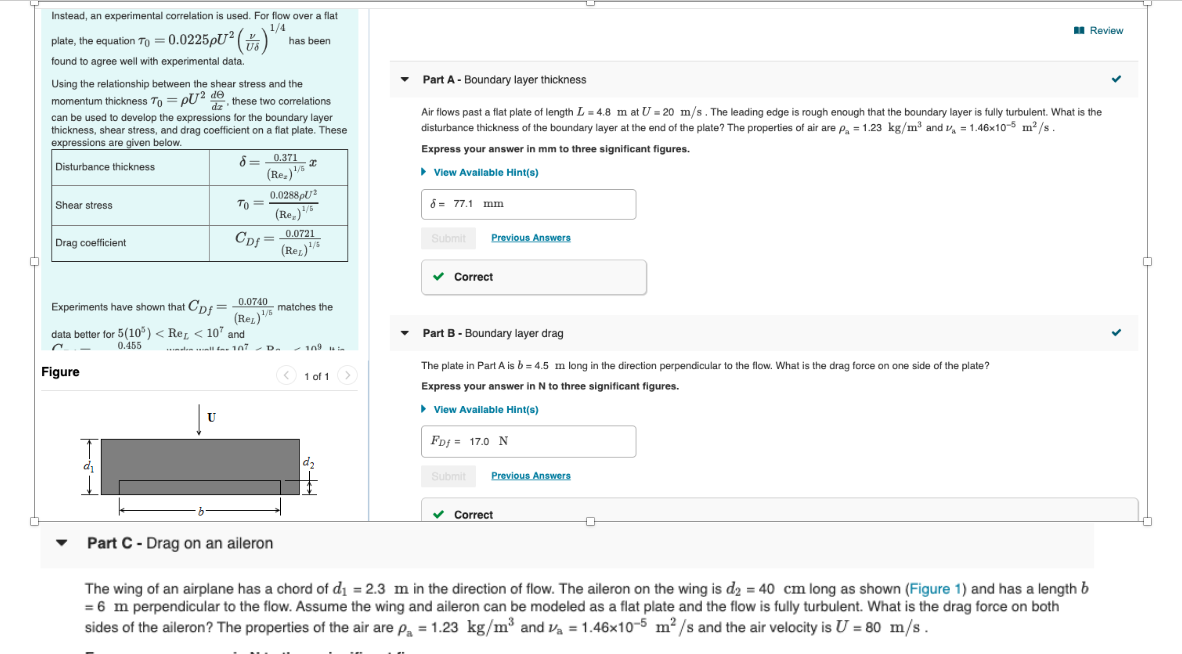The image size is (1182, 654).
Task: Open Previous Answers for Part A
Action: tap(530, 237)
